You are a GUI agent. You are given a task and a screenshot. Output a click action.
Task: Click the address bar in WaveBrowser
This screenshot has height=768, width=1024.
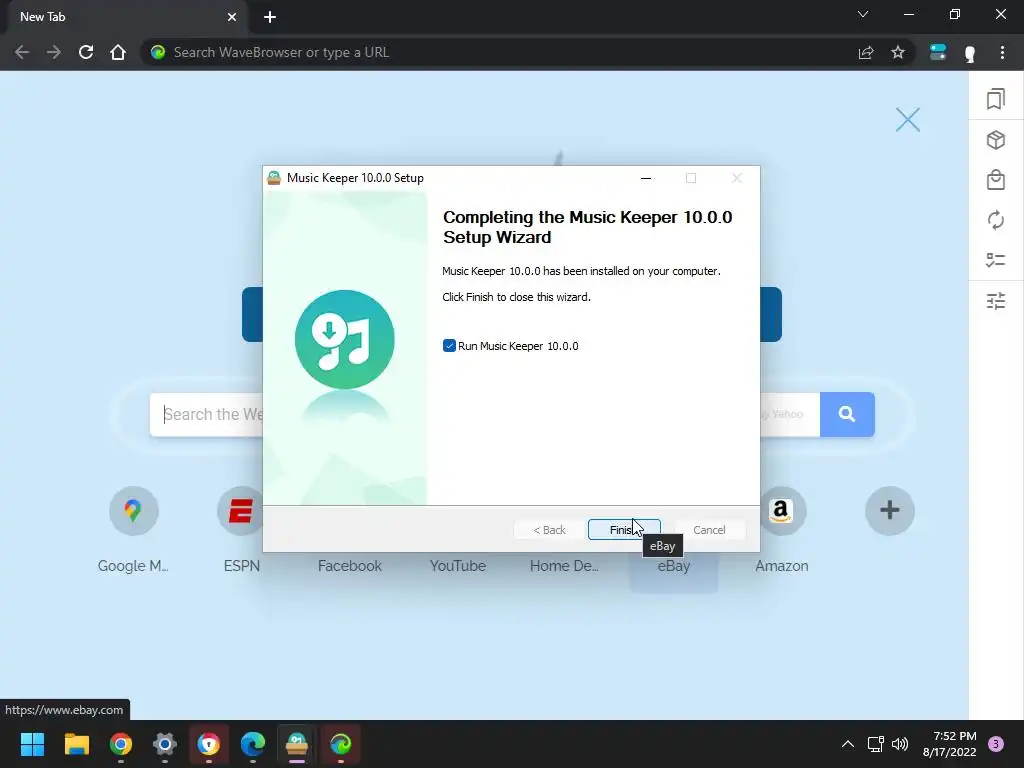tap(509, 52)
